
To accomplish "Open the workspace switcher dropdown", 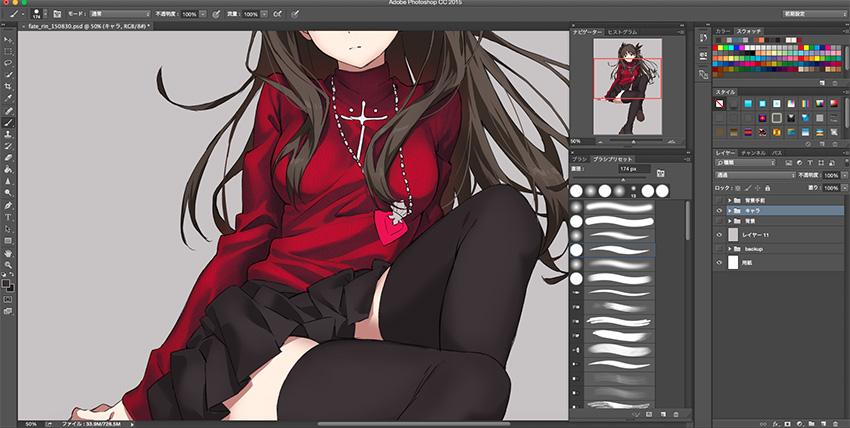I will pos(814,14).
